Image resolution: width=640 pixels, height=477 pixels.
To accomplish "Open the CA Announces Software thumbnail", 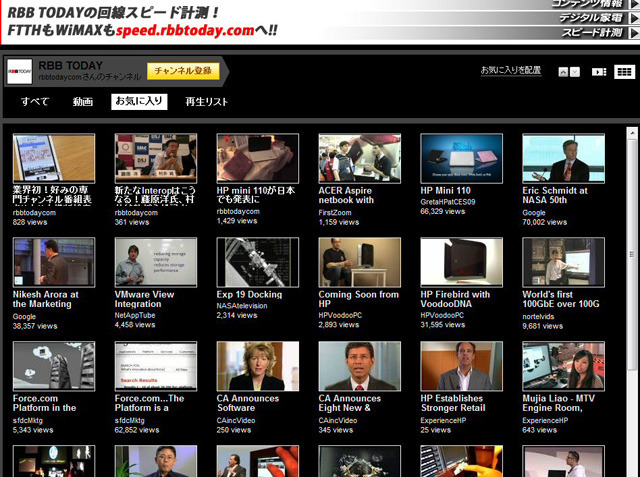I will coord(258,366).
